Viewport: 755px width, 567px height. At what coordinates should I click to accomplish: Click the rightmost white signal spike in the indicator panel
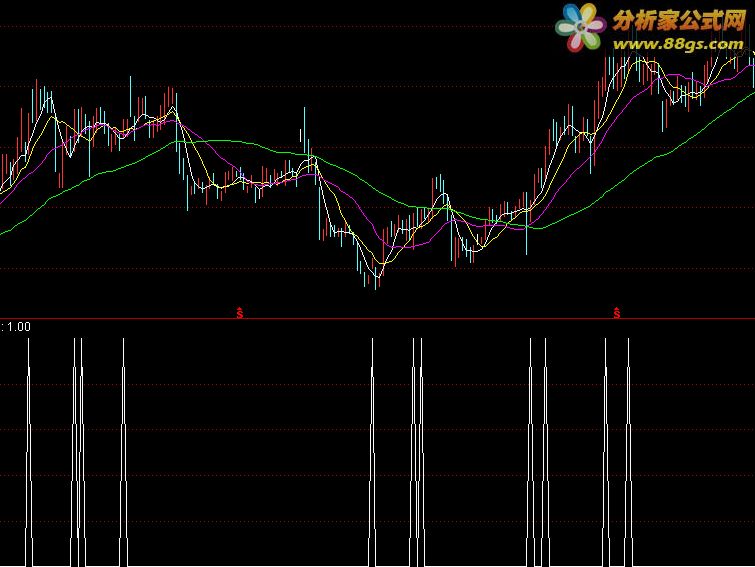click(628, 452)
